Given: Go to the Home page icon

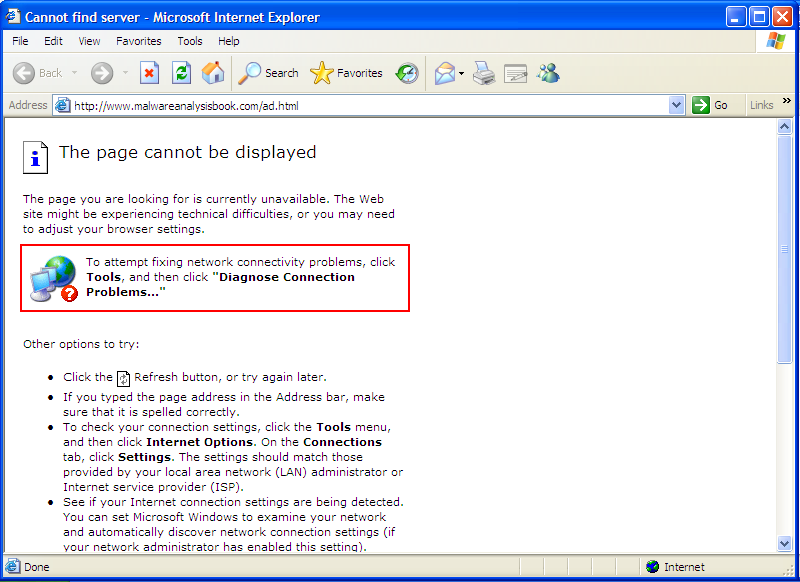Looking at the screenshot, I should click(x=213, y=73).
